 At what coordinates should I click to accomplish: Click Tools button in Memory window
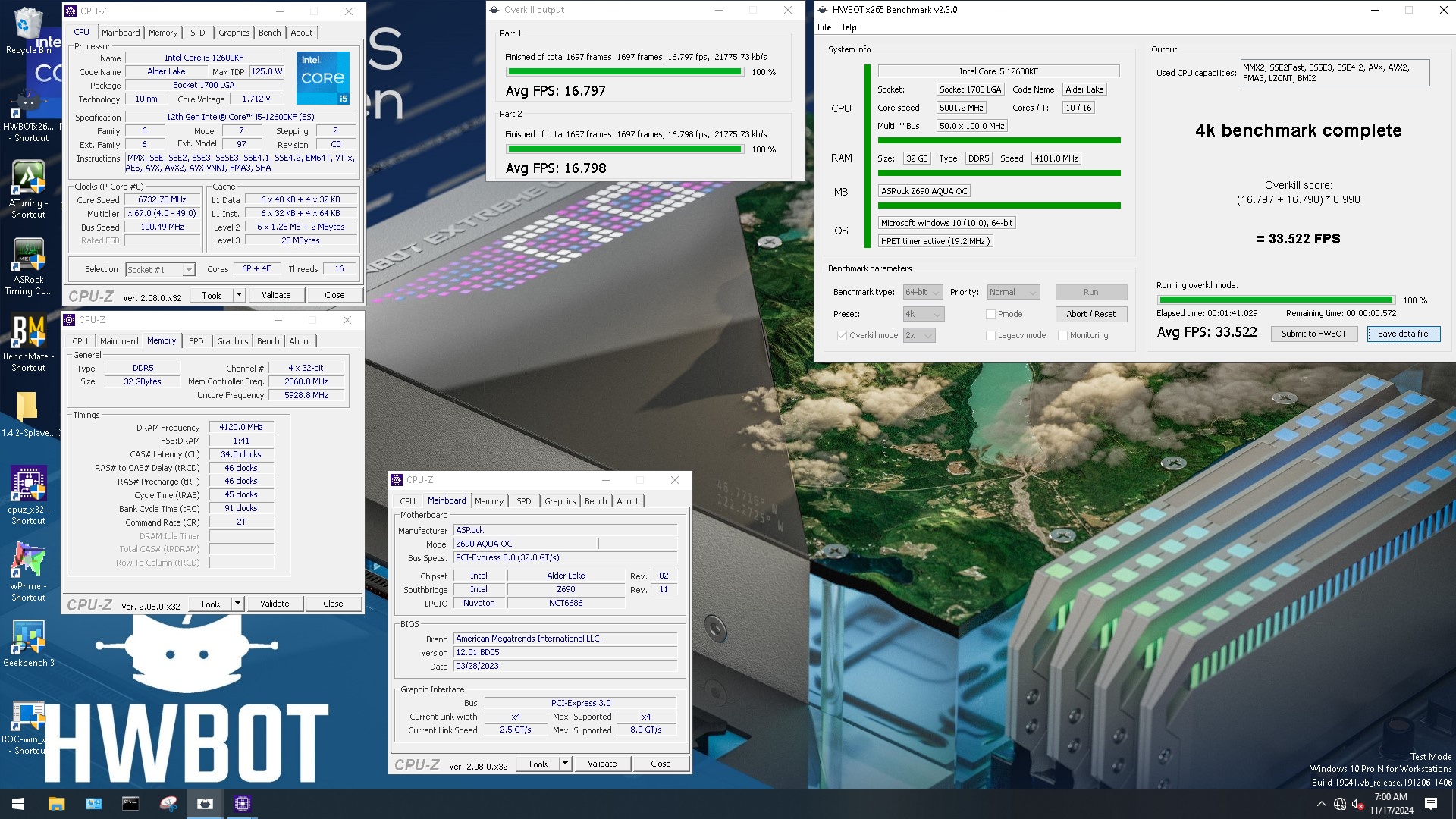211,604
